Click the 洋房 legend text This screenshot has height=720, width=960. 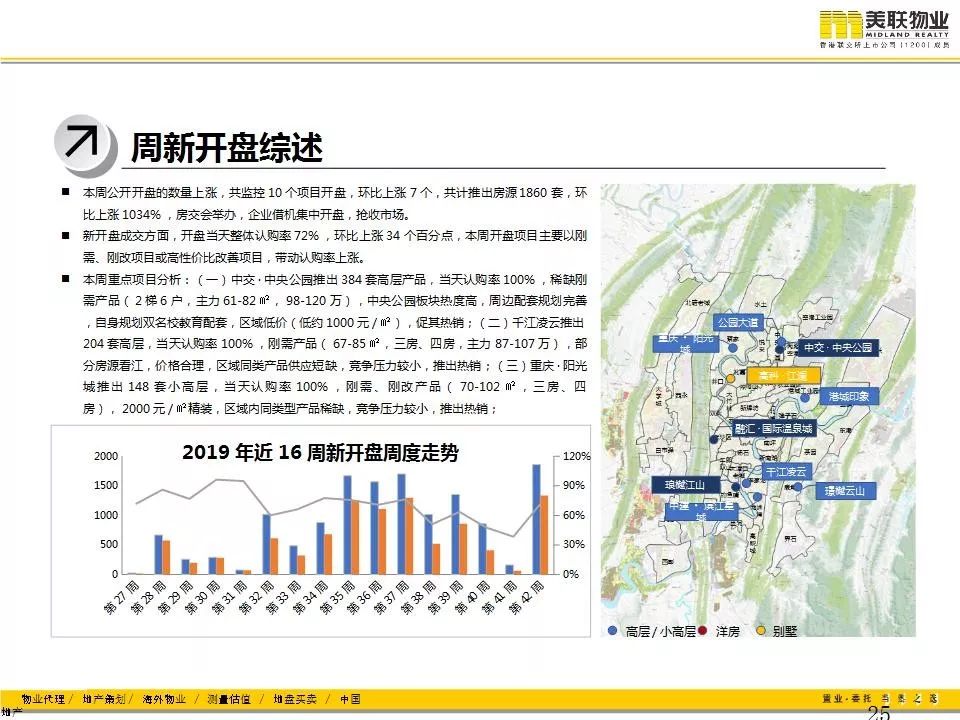point(727,631)
